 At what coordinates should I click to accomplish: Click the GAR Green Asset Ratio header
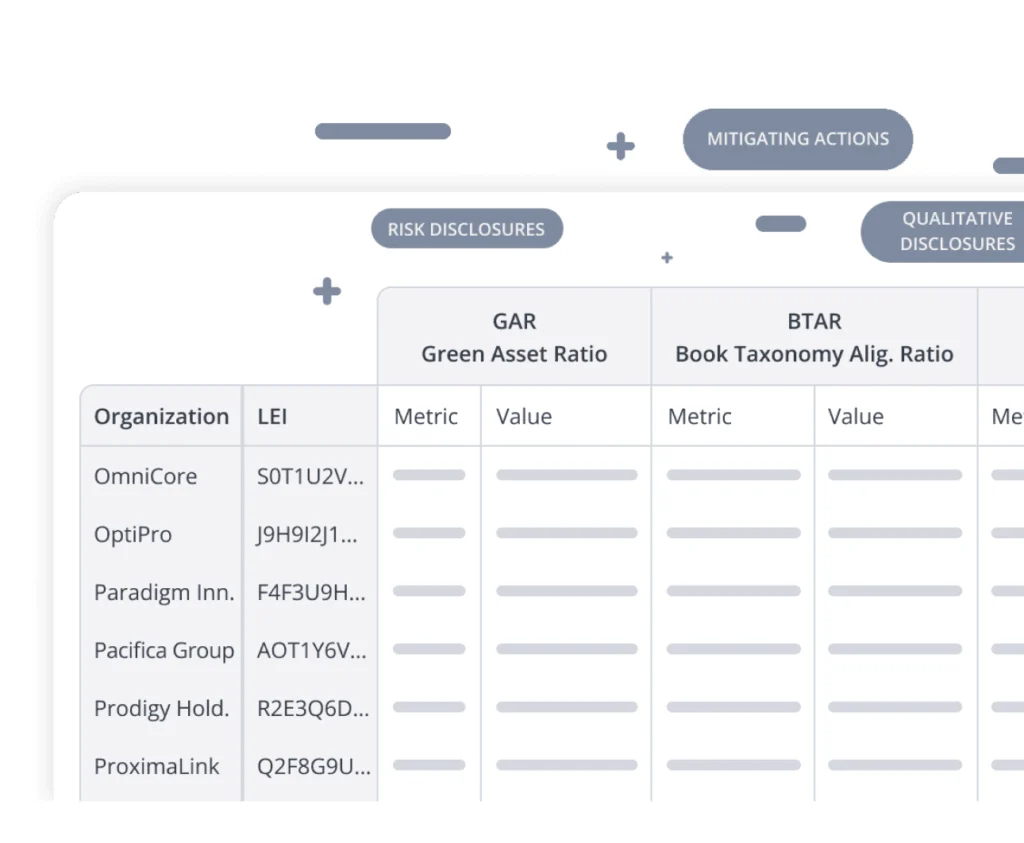point(514,337)
